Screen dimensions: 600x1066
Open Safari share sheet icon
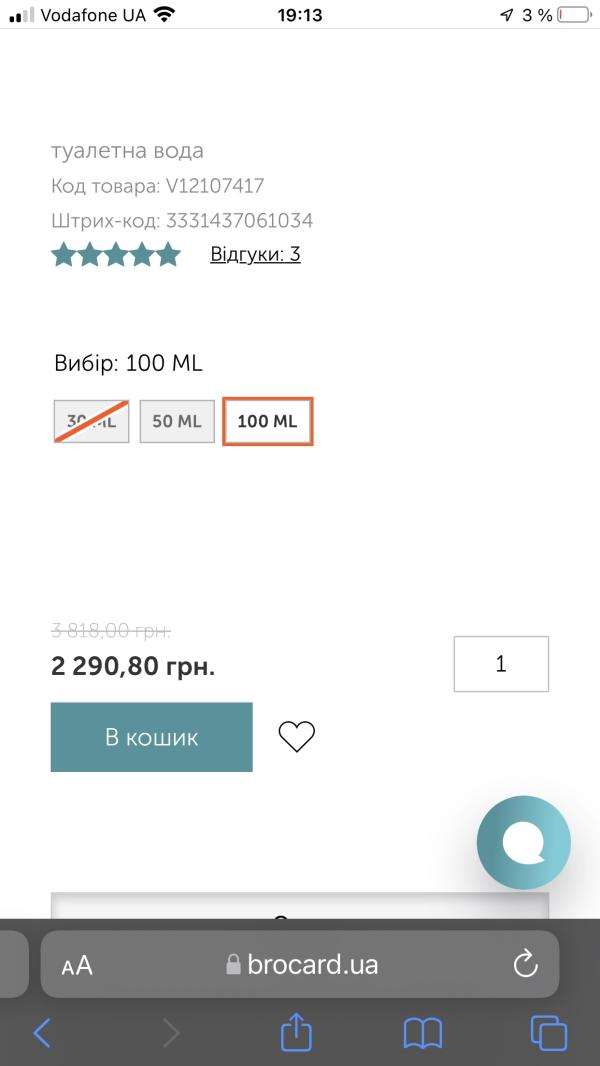tap(296, 1032)
